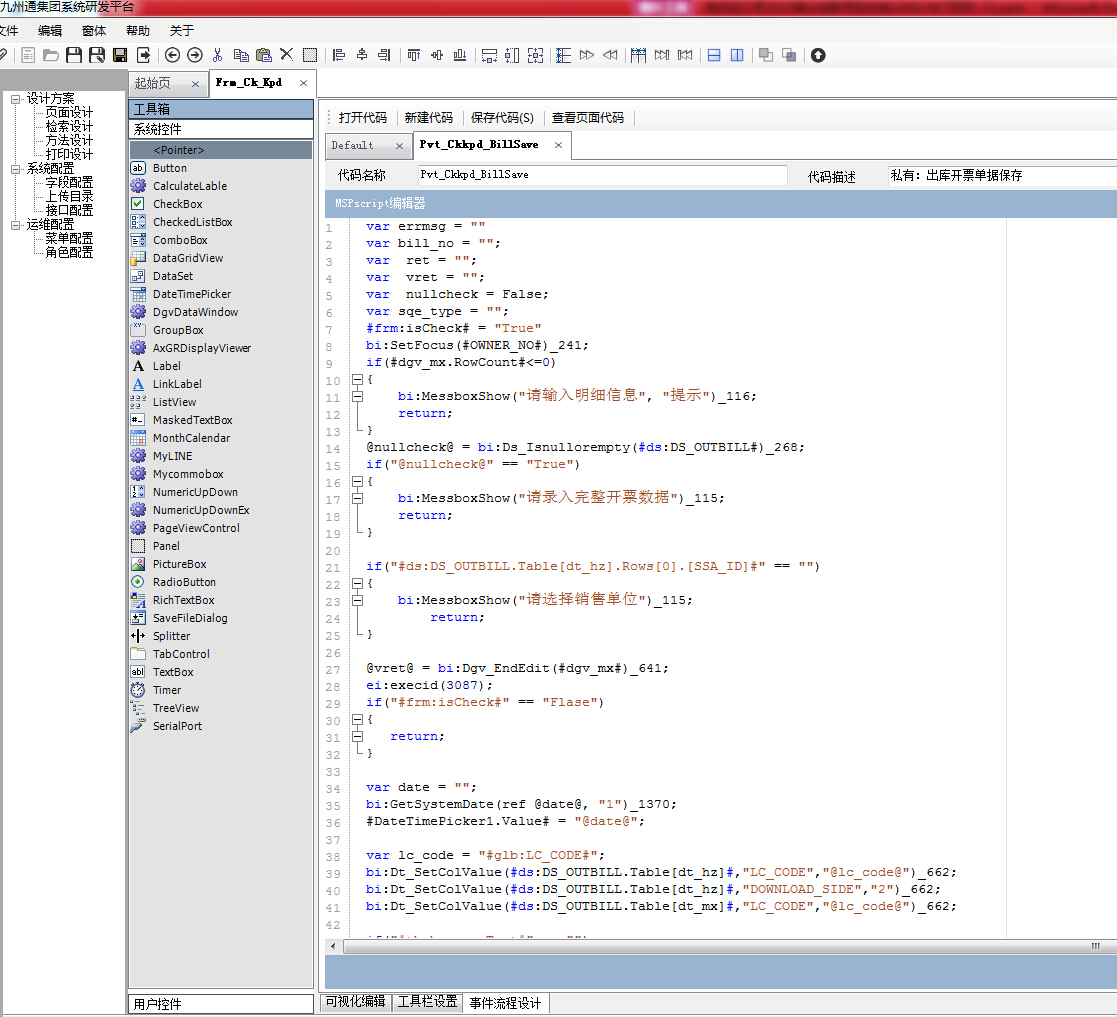Click the cut (scissors) toolbar icon

[217, 55]
